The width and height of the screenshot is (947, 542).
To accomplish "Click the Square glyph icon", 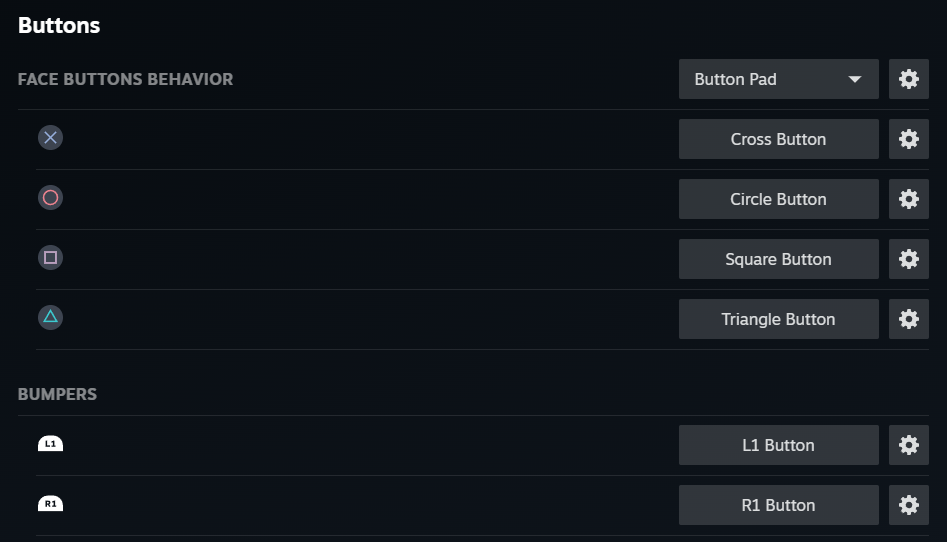I will click(50, 257).
